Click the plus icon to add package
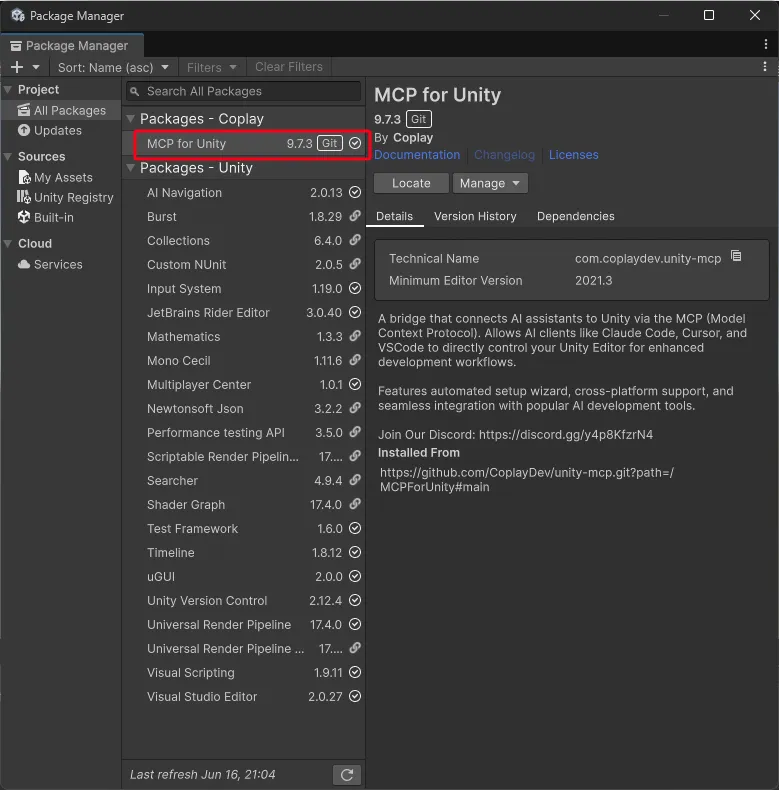 tap(17, 67)
